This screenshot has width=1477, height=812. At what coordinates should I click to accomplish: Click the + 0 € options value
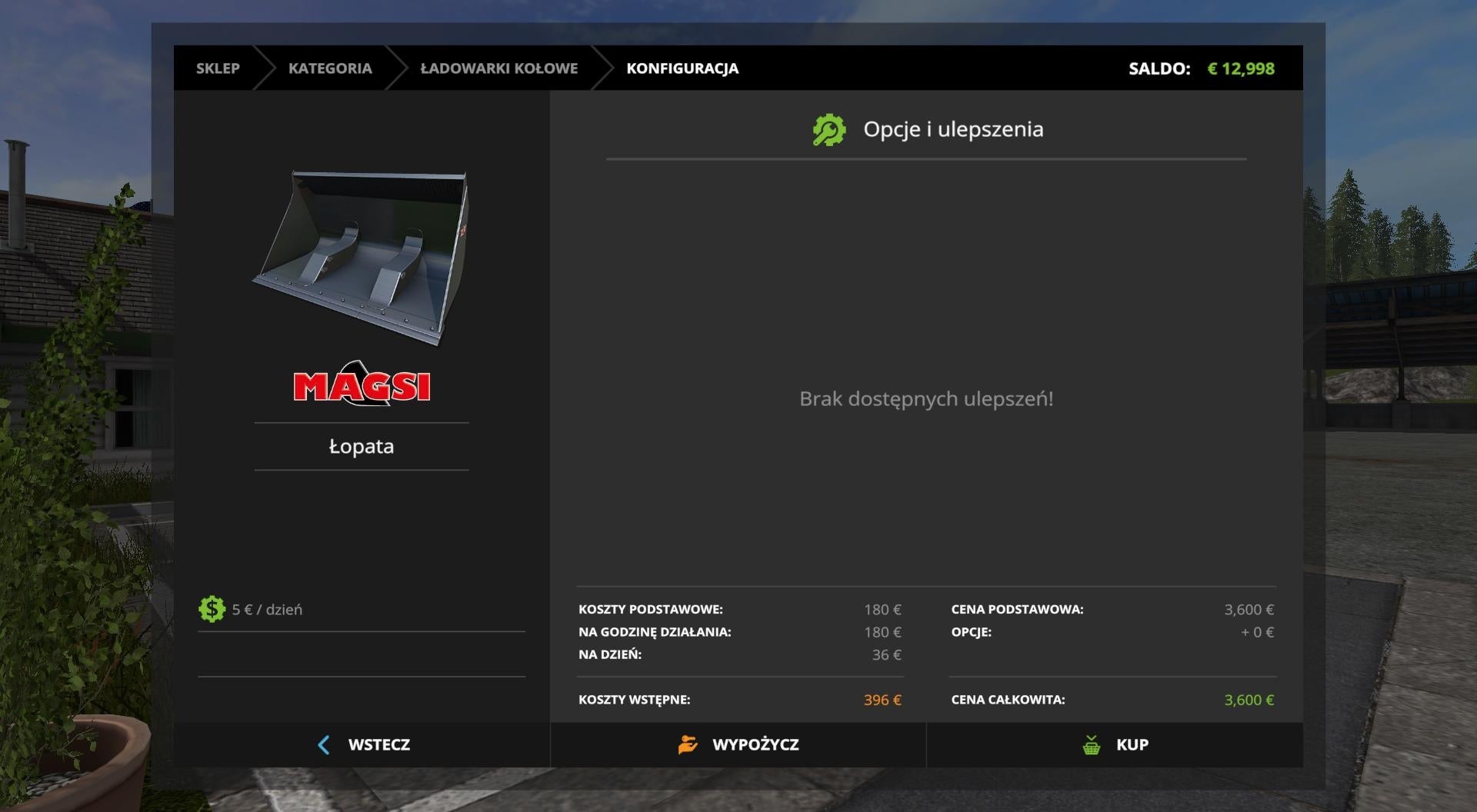(1257, 632)
